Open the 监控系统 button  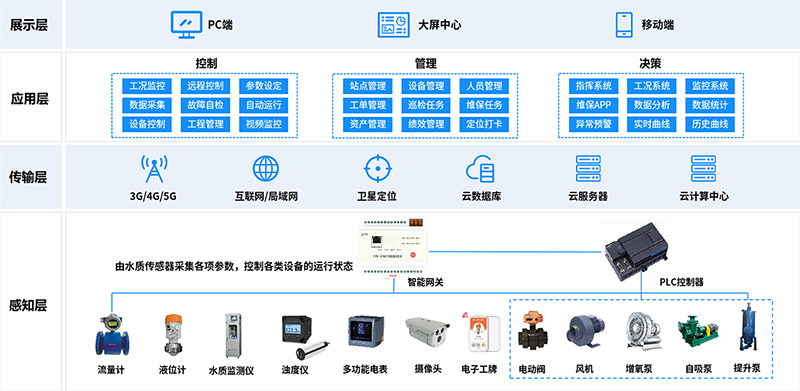tap(710, 86)
